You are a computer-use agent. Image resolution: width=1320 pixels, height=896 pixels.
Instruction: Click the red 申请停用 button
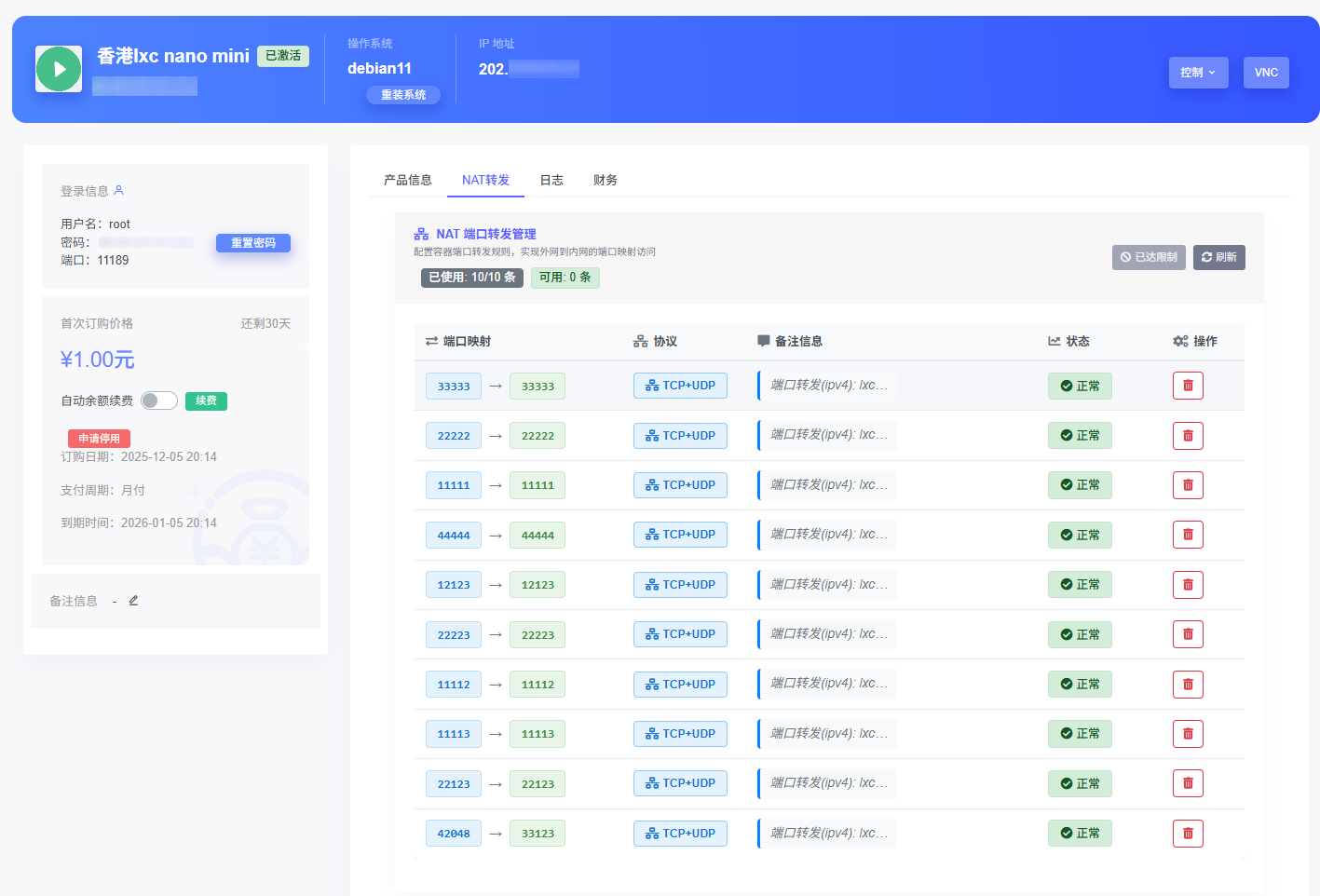coord(99,438)
